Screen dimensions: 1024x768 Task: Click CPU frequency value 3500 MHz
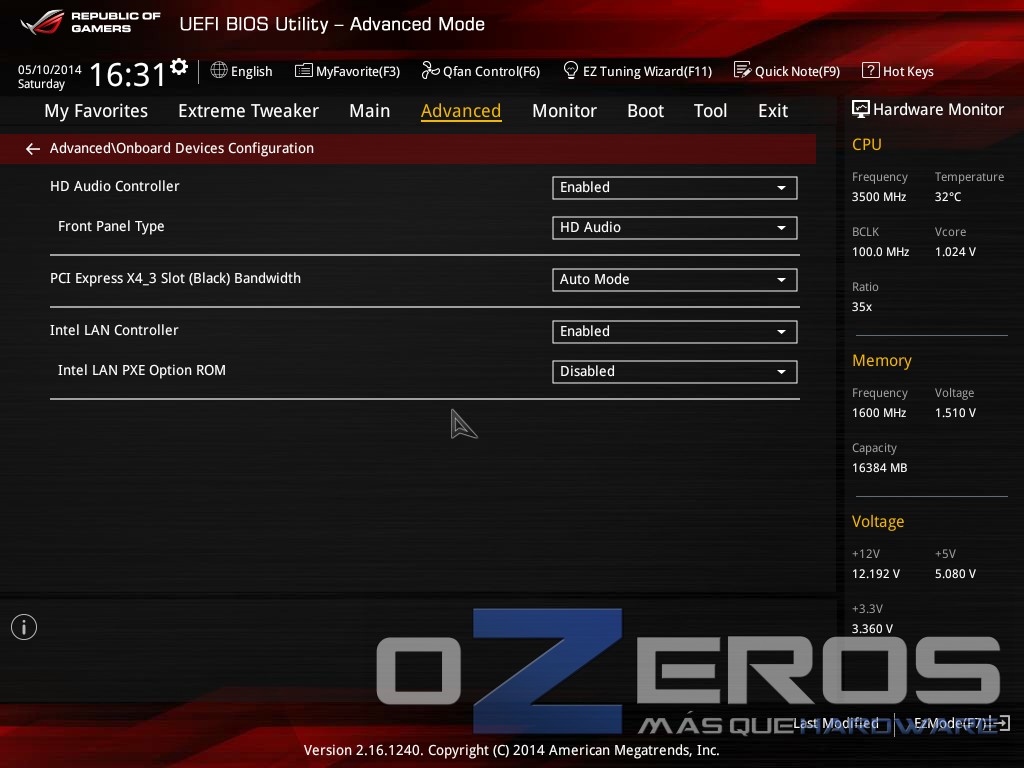click(x=879, y=197)
